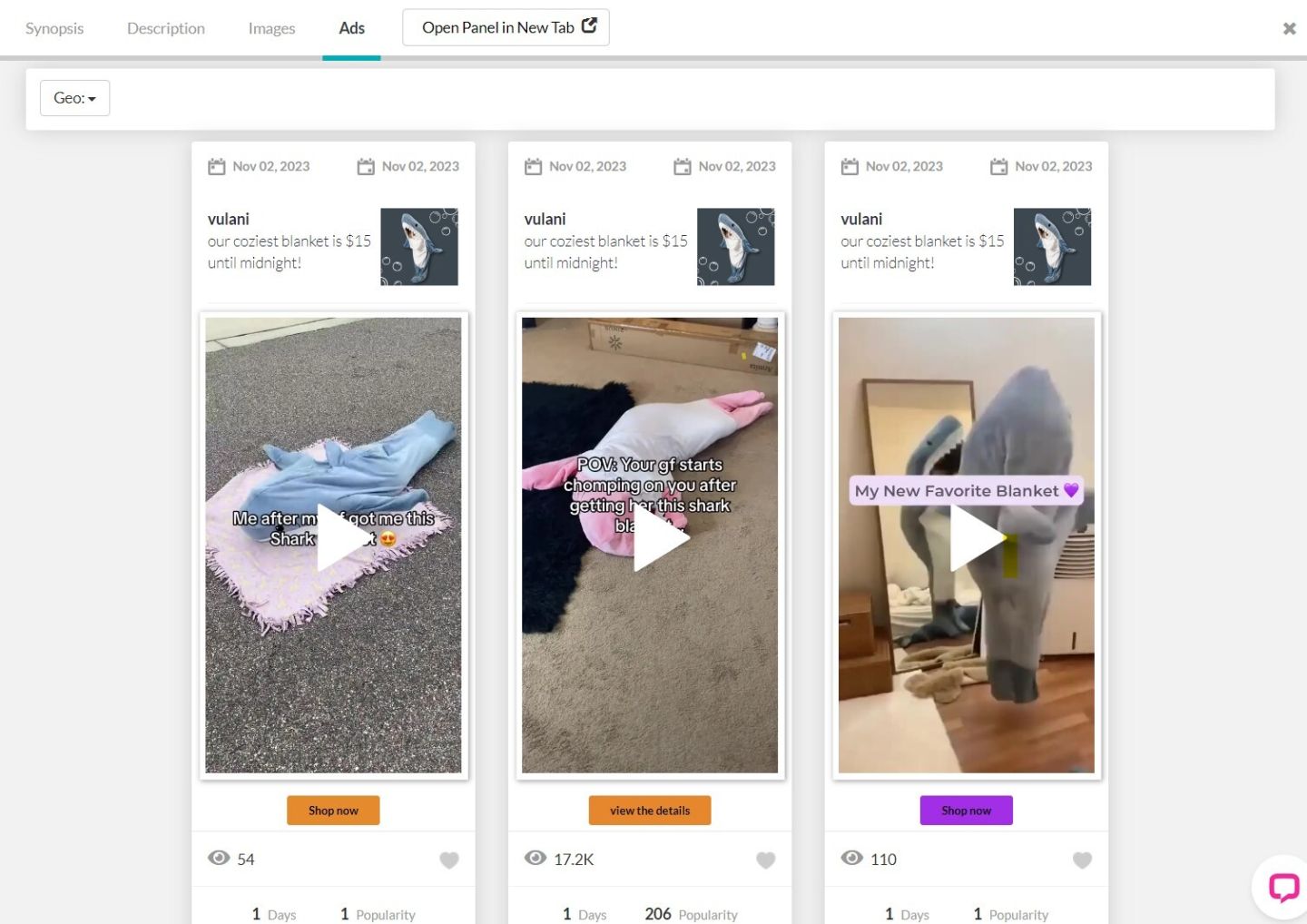Like the first ad with heart icon
Screen dimensions: 1307x924
[x=449, y=860]
